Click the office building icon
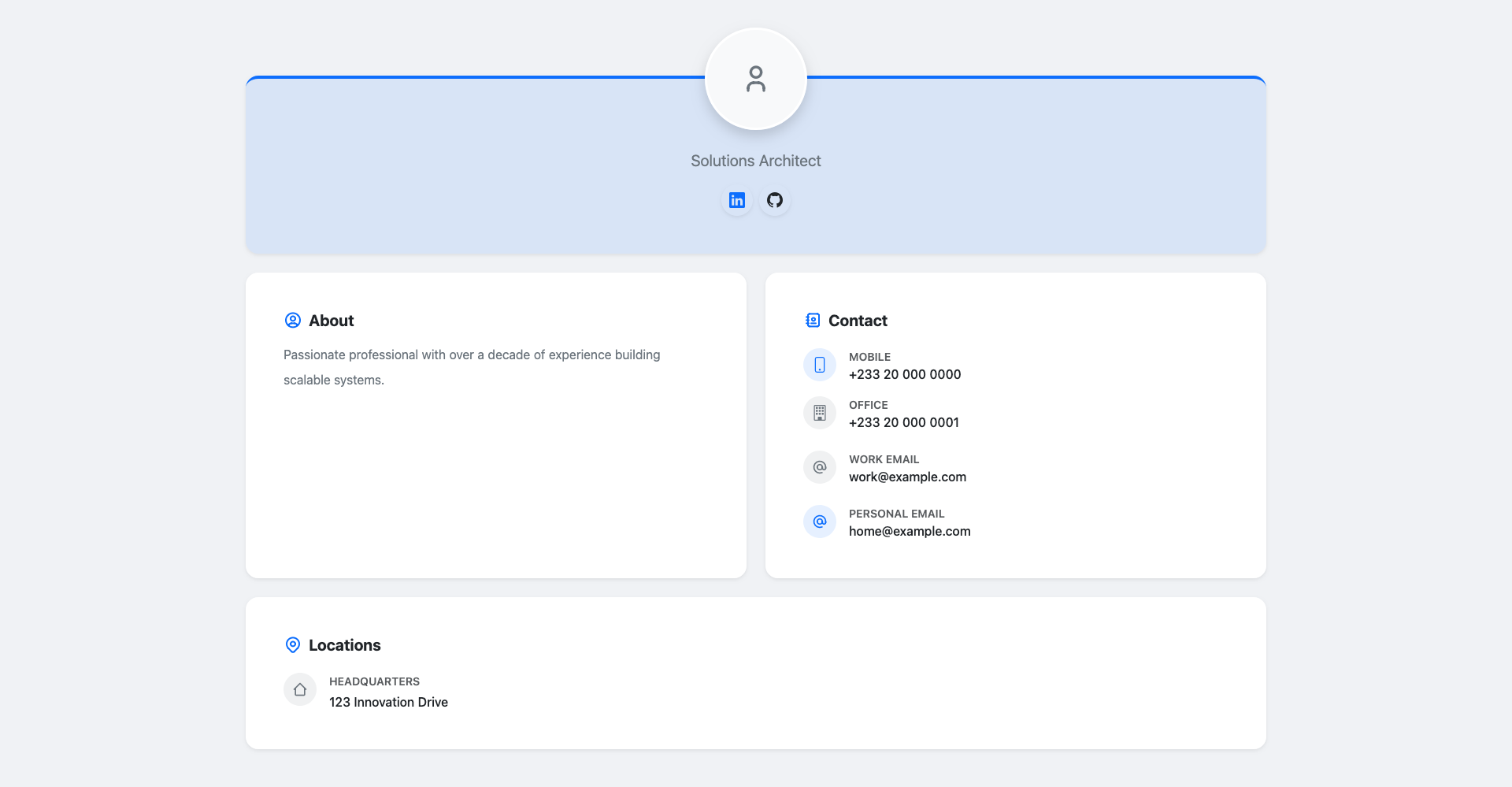This screenshot has width=1512, height=787. point(820,413)
